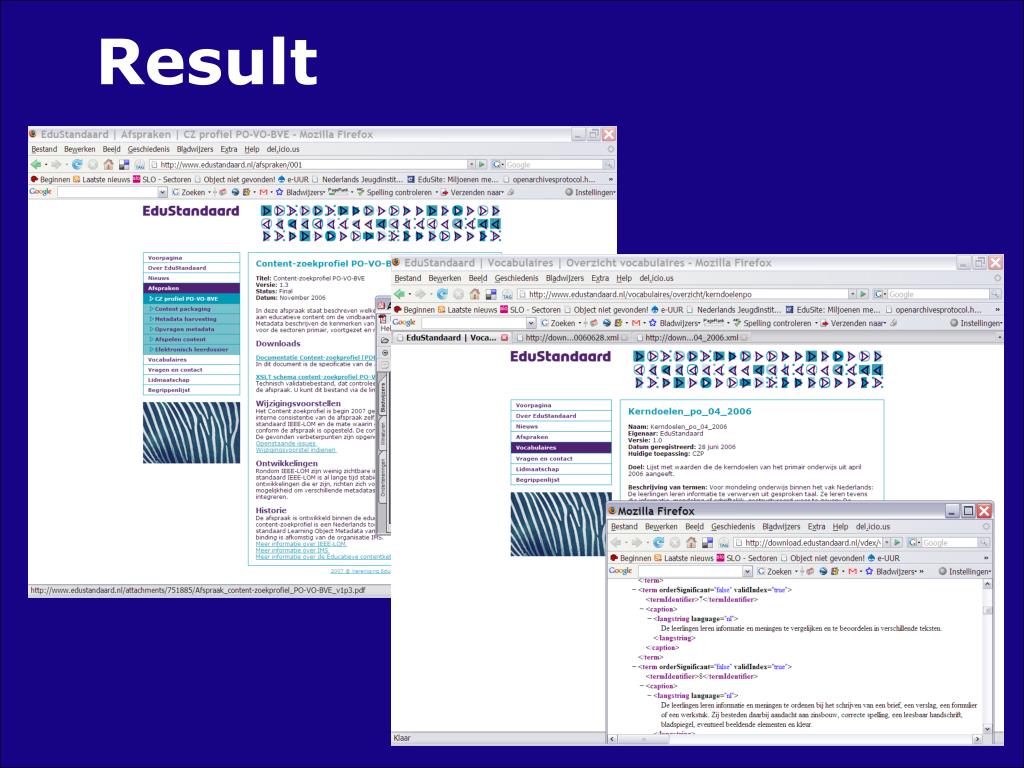Click Gmail icon in Vocabulaires window Google toolbar
Image resolution: width=1024 pixels, height=768 pixels.
(x=636, y=323)
